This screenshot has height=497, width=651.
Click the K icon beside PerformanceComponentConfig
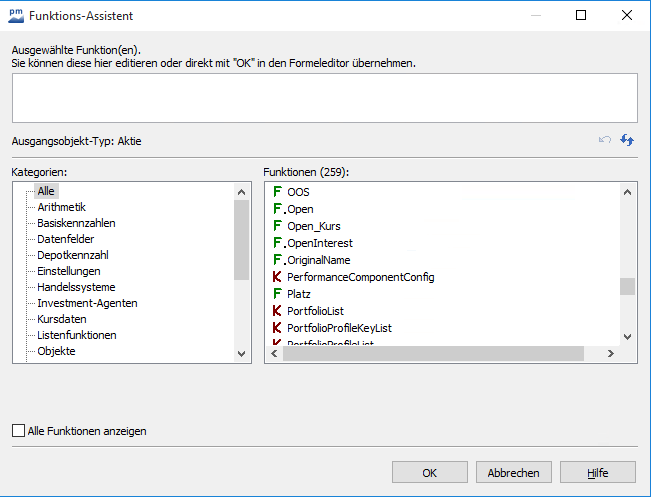pyautogui.click(x=278, y=277)
